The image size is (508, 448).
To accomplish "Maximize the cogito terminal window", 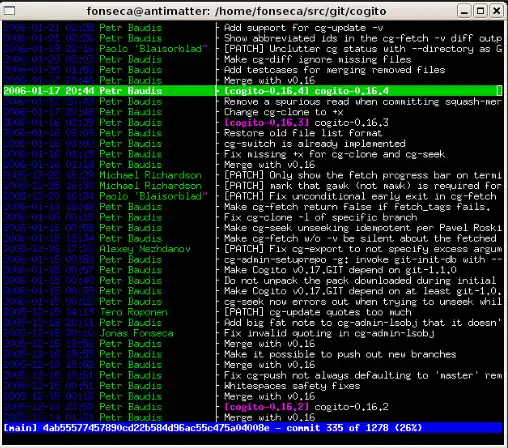I will coord(480,11).
